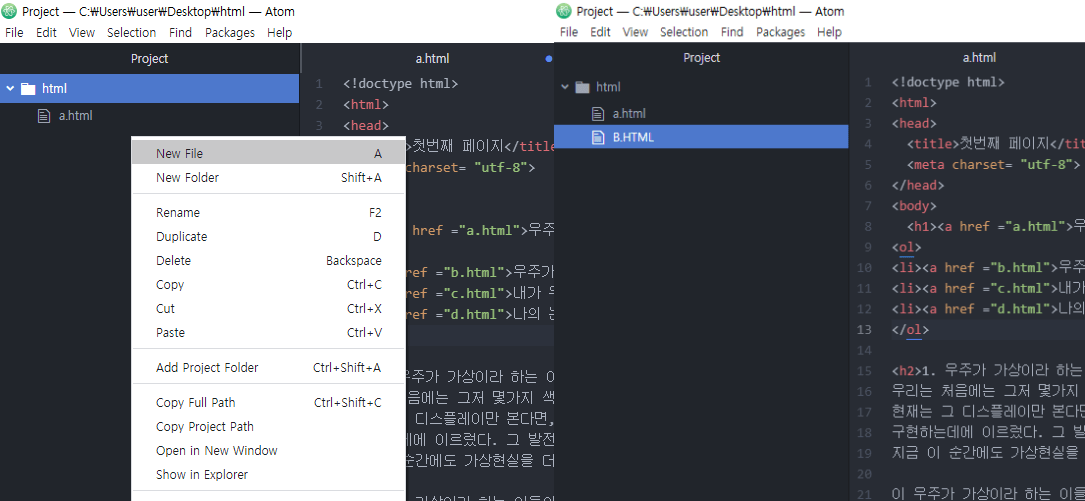Click the <h2> heading line in right editor
The width and height of the screenshot is (1085, 501).
coord(988,370)
